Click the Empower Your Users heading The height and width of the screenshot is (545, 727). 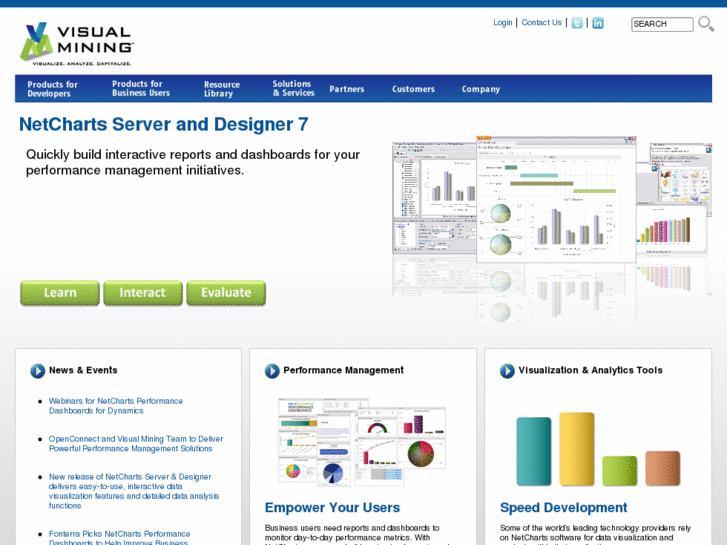(332, 507)
